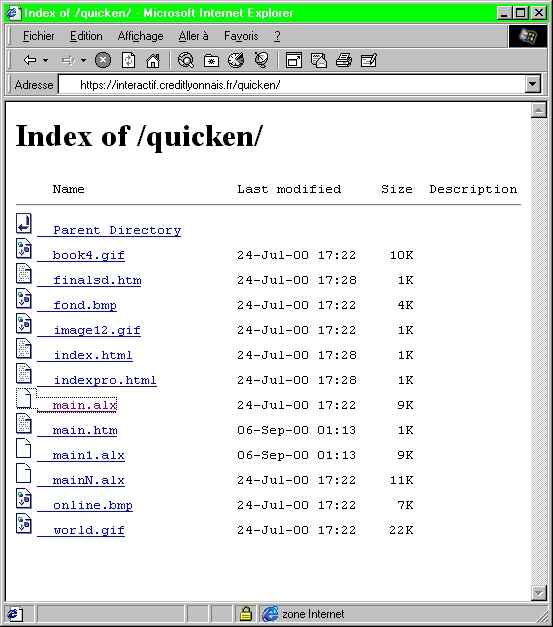Open the Search toolbar icon
Viewport: 553px width, 627px height.
[186, 60]
